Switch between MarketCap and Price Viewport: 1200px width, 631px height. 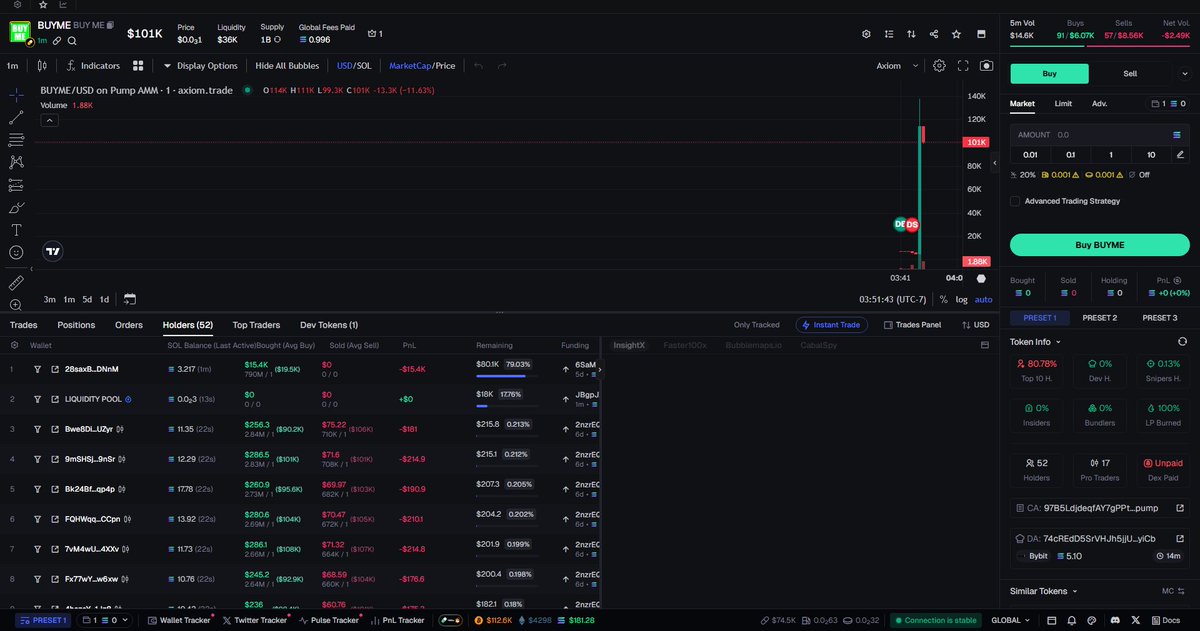tap(422, 66)
